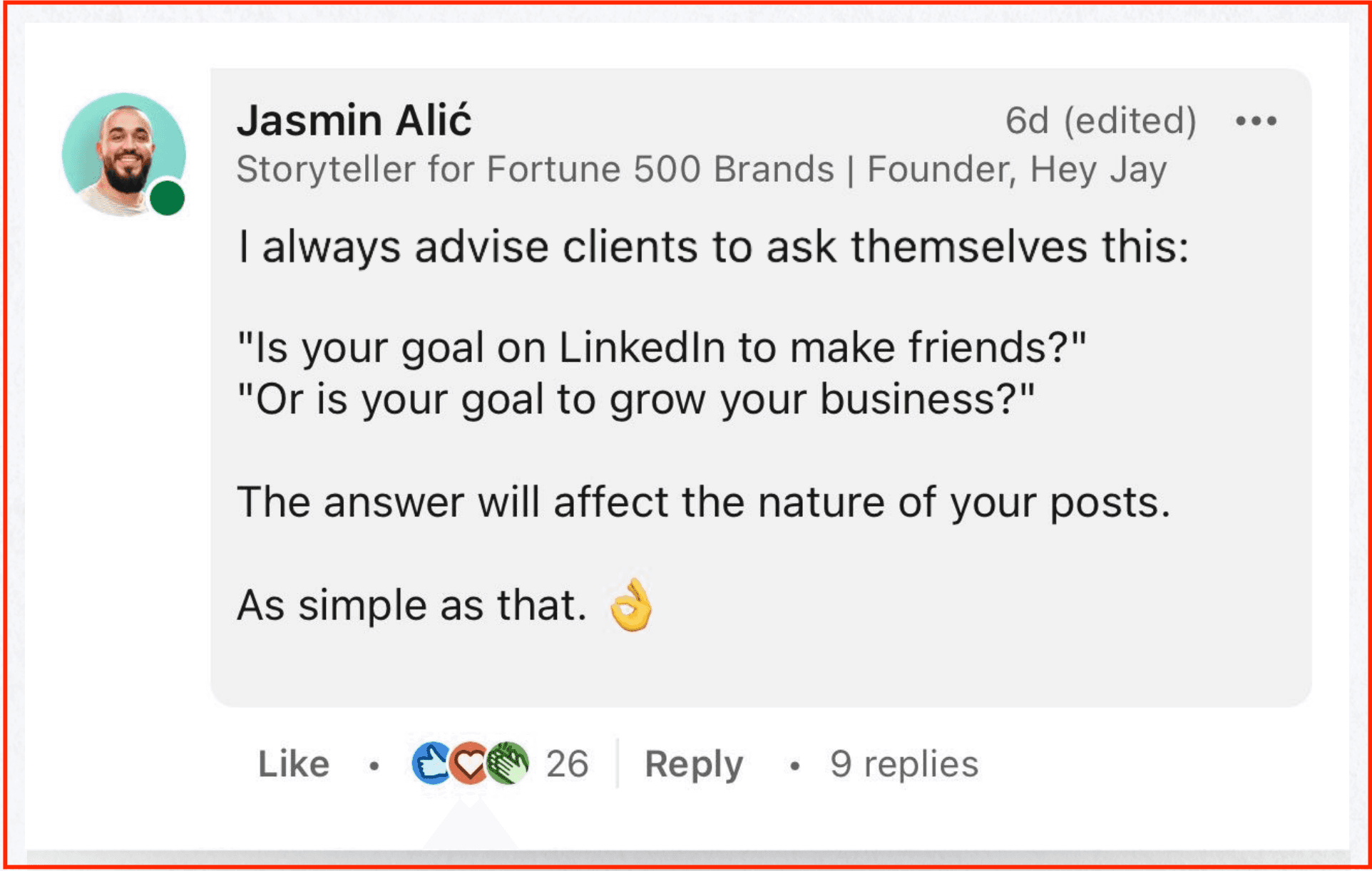Image resolution: width=1372 pixels, height=871 pixels.
Task: Click the 6d timestamp
Action: coord(1026,120)
